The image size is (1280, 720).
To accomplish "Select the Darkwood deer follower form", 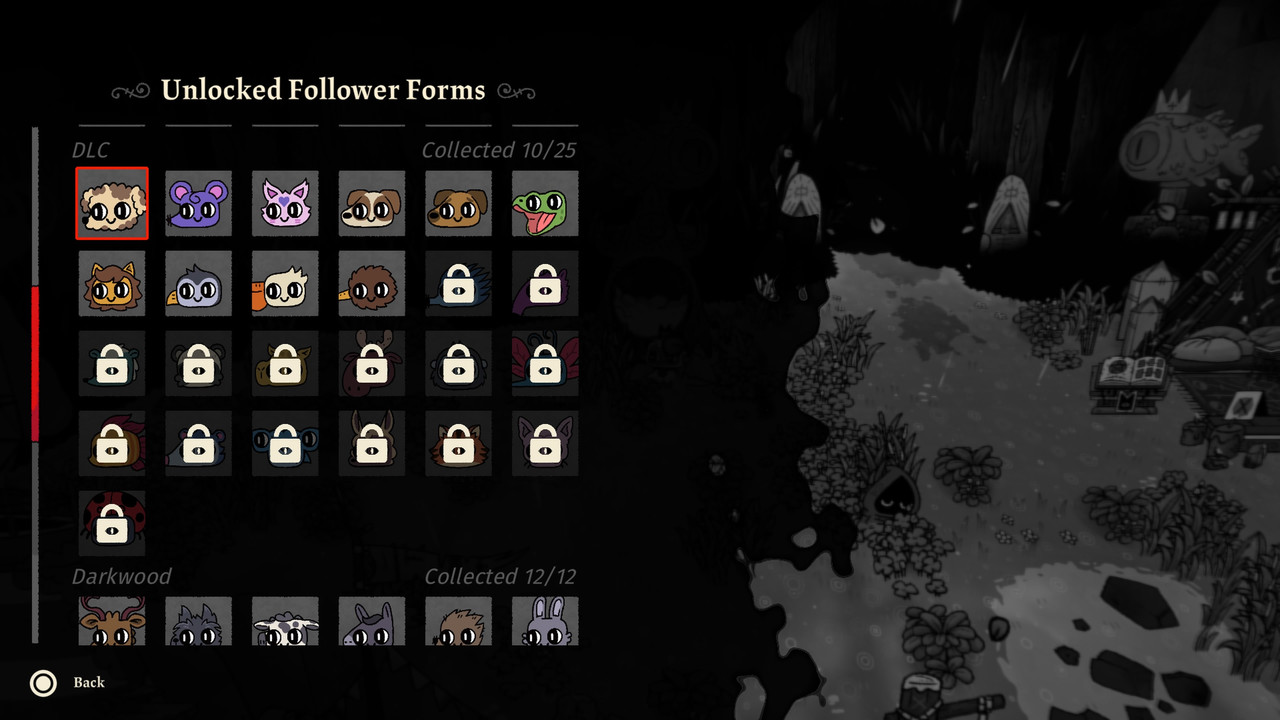I will [x=112, y=621].
